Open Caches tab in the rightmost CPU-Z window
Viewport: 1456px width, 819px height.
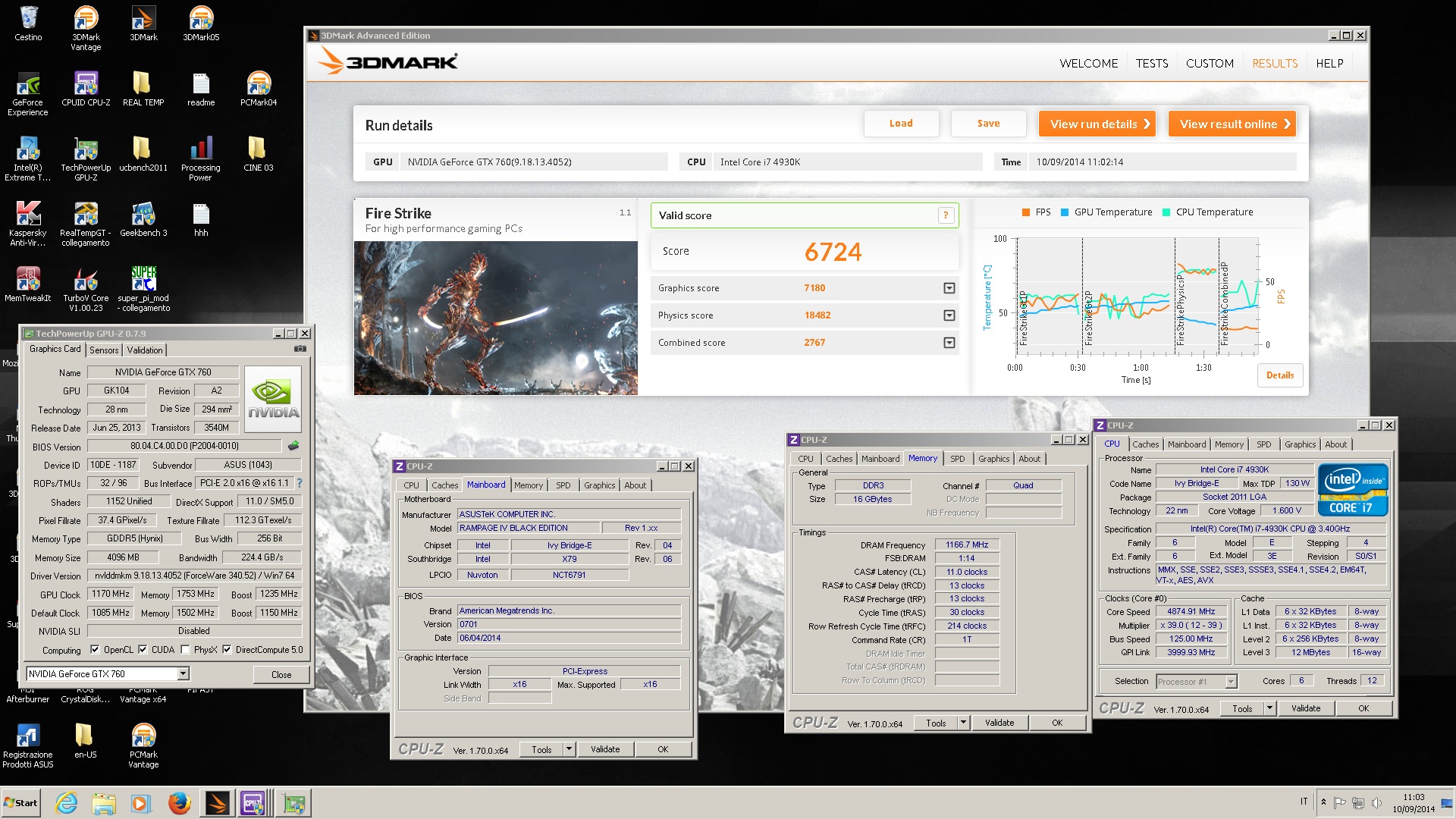coord(1145,444)
